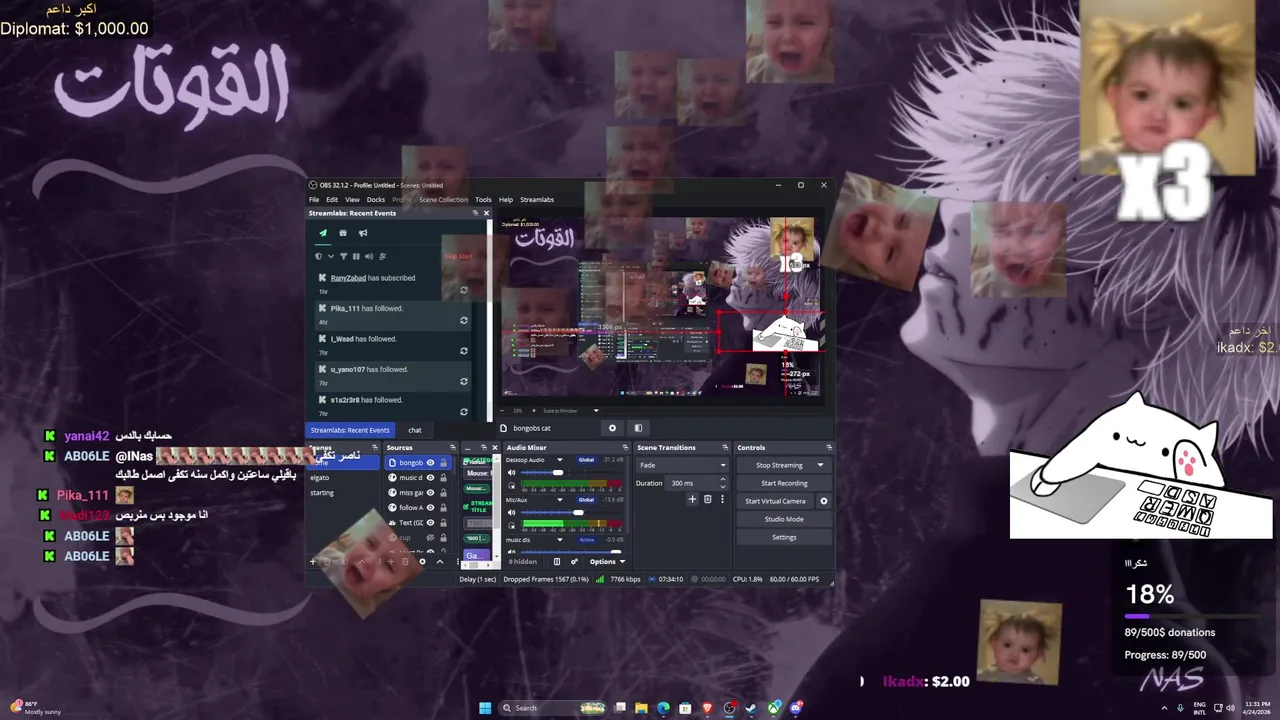Switch to the chat dock tab
1280x720 pixels.
415,430
